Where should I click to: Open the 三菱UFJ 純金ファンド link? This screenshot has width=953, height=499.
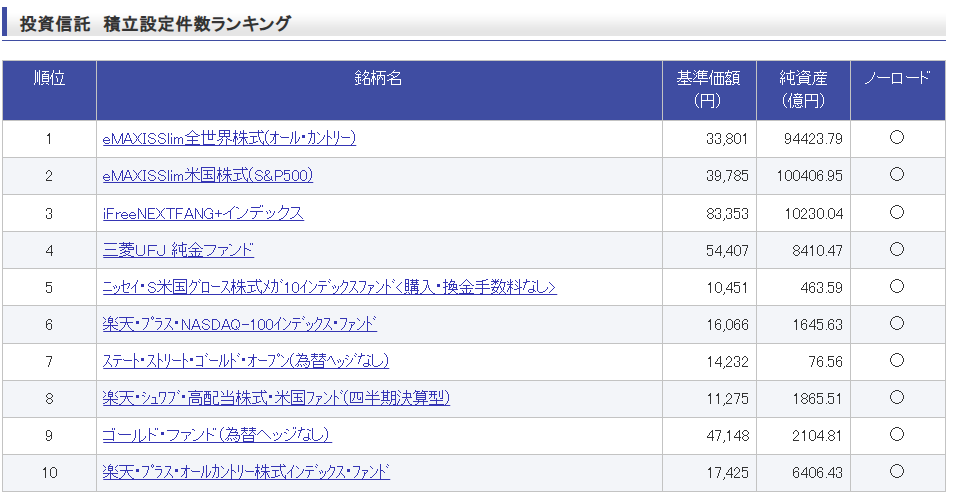point(178,250)
